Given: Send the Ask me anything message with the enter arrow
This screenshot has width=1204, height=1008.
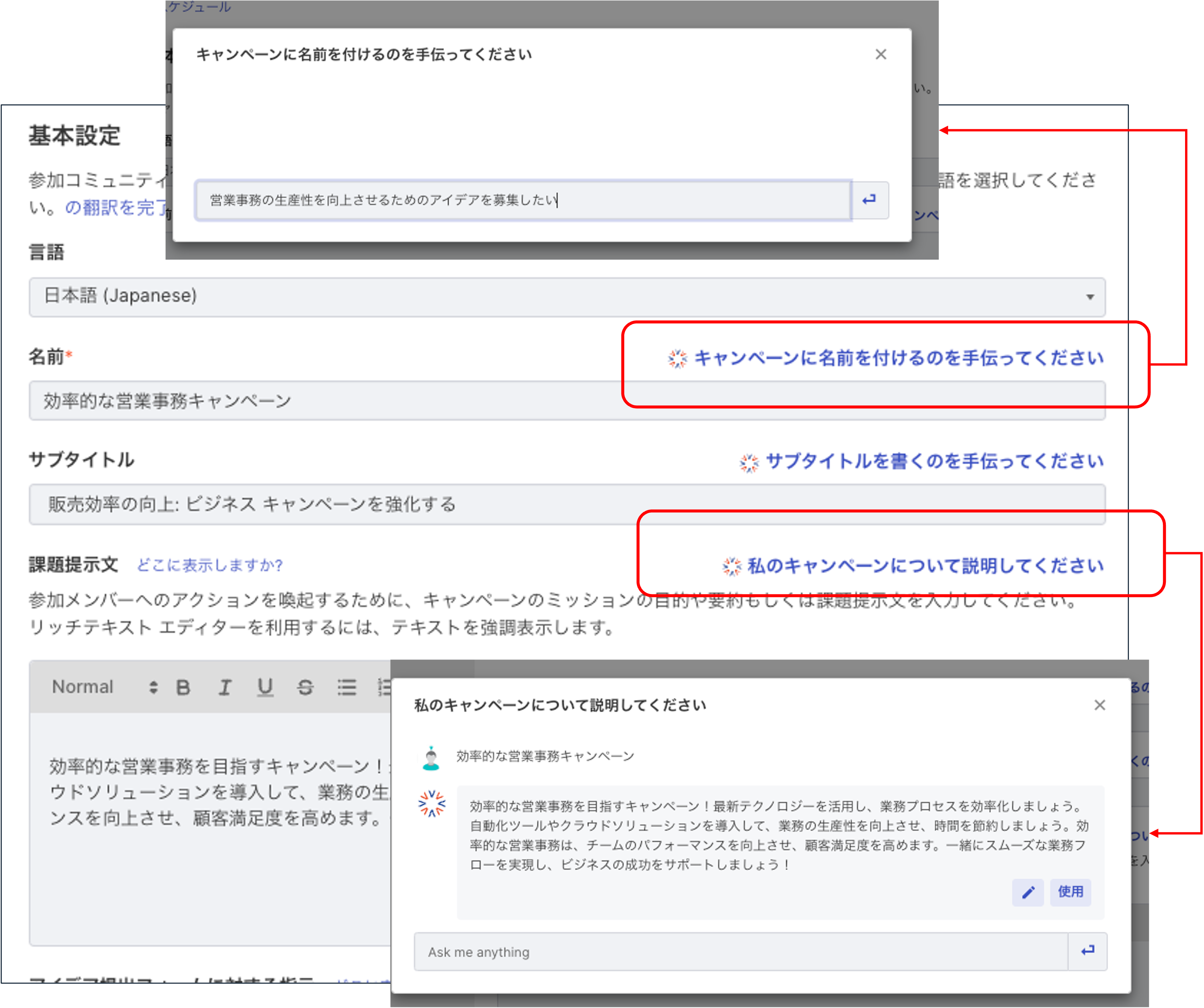Looking at the screenshot, I should point(1088,951).
